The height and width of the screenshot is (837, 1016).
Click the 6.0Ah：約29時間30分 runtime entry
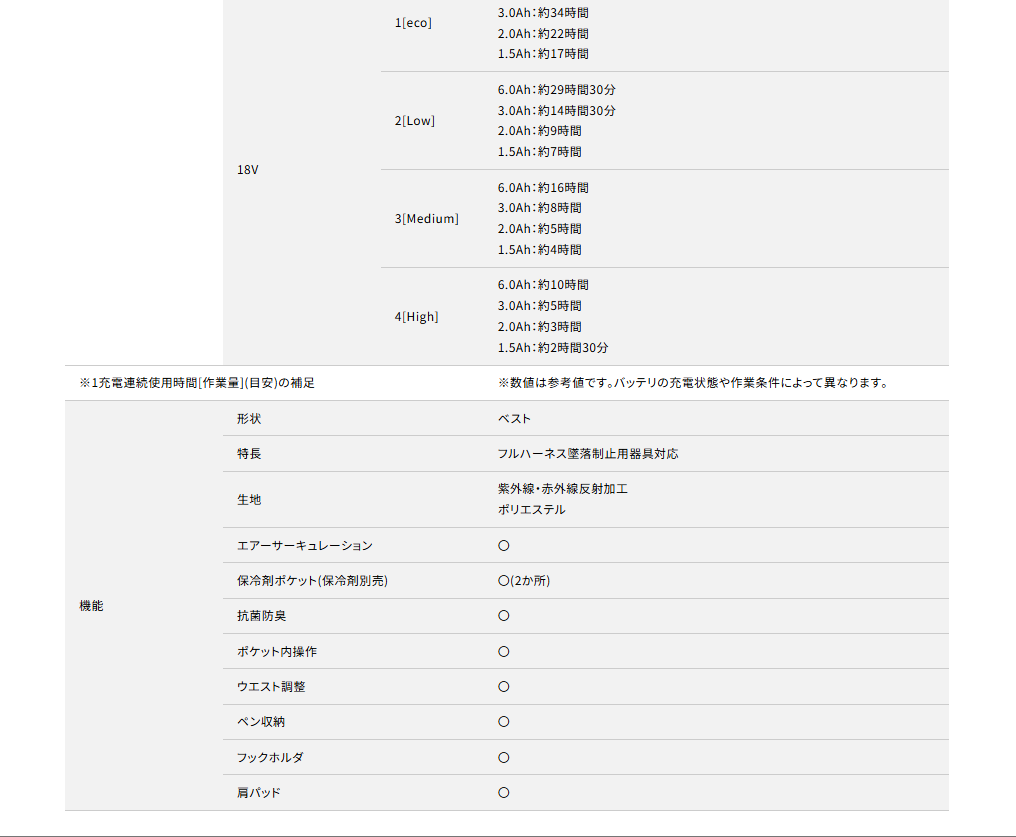coord(556,90)
